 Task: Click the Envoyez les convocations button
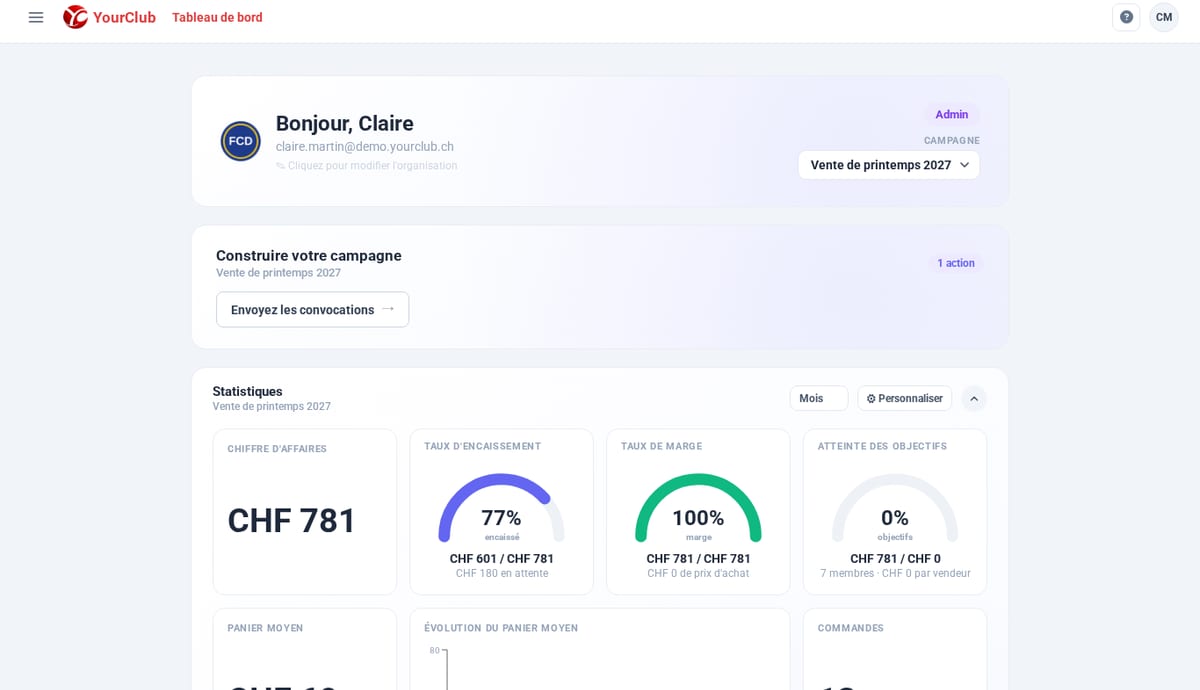coord(312,310)
